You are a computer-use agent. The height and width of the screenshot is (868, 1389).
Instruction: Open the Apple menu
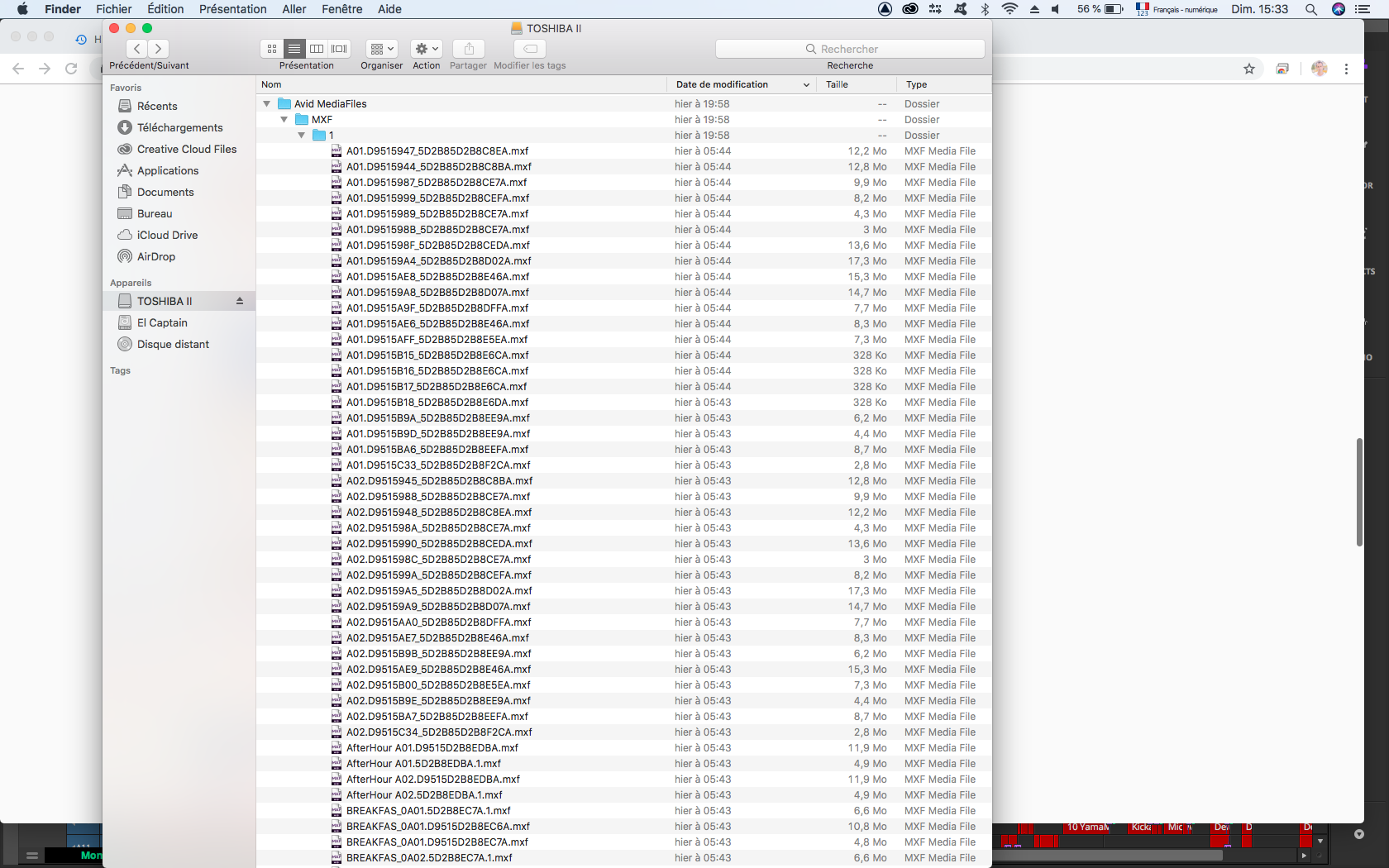tap(22, 9)
